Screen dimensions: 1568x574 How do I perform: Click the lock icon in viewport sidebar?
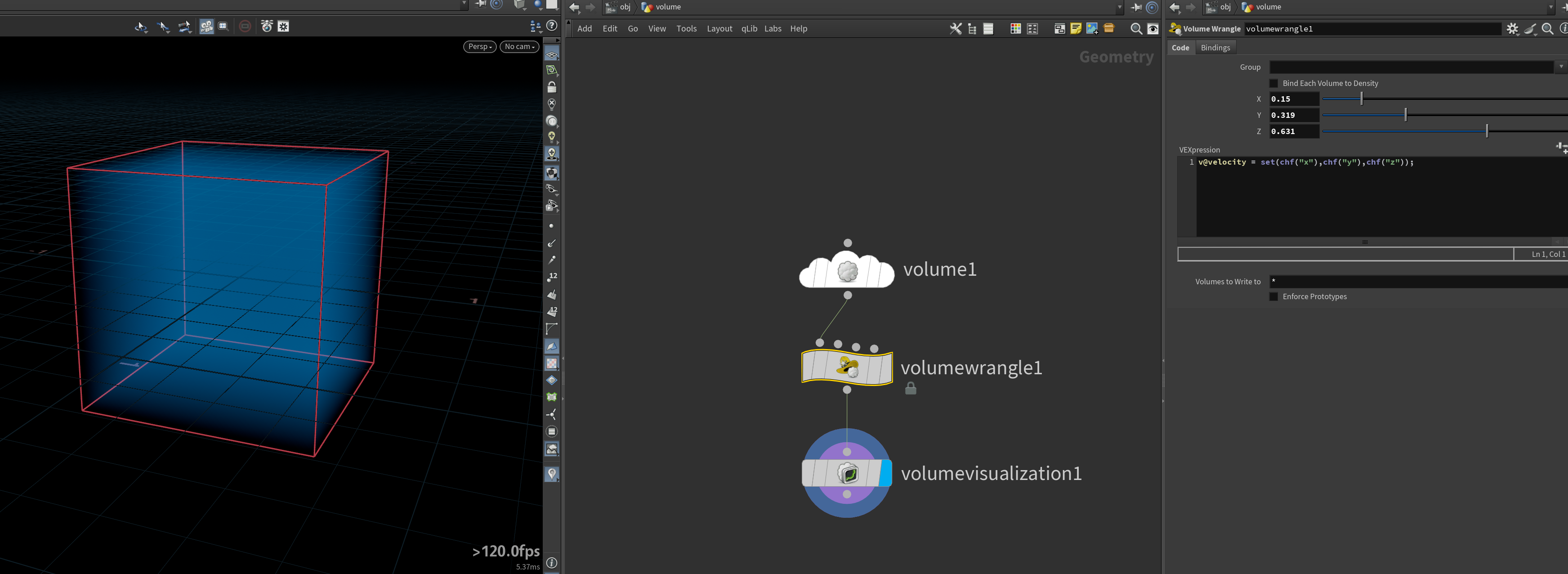pos(551,87)
